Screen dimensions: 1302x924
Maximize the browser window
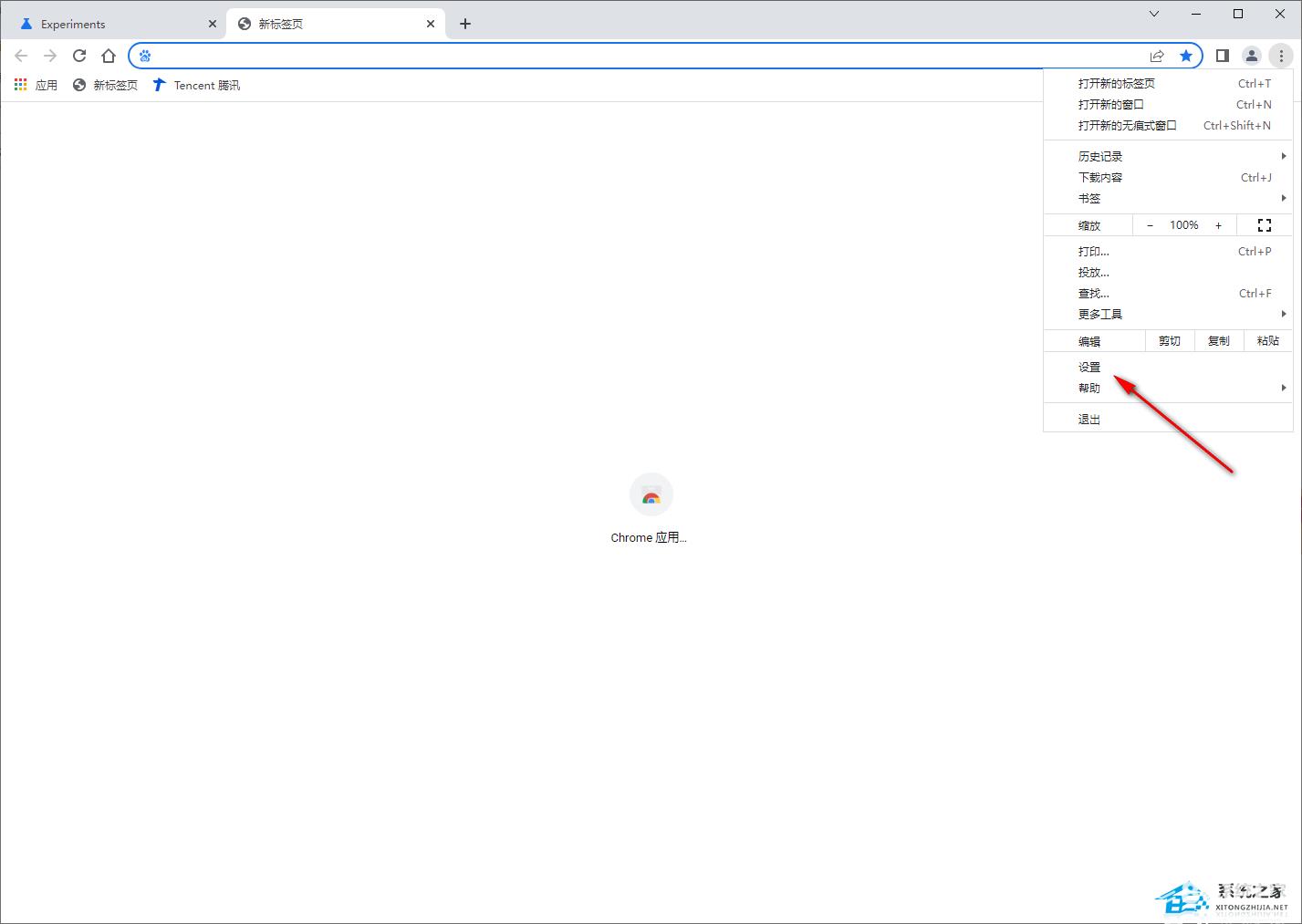[1238, 14]
